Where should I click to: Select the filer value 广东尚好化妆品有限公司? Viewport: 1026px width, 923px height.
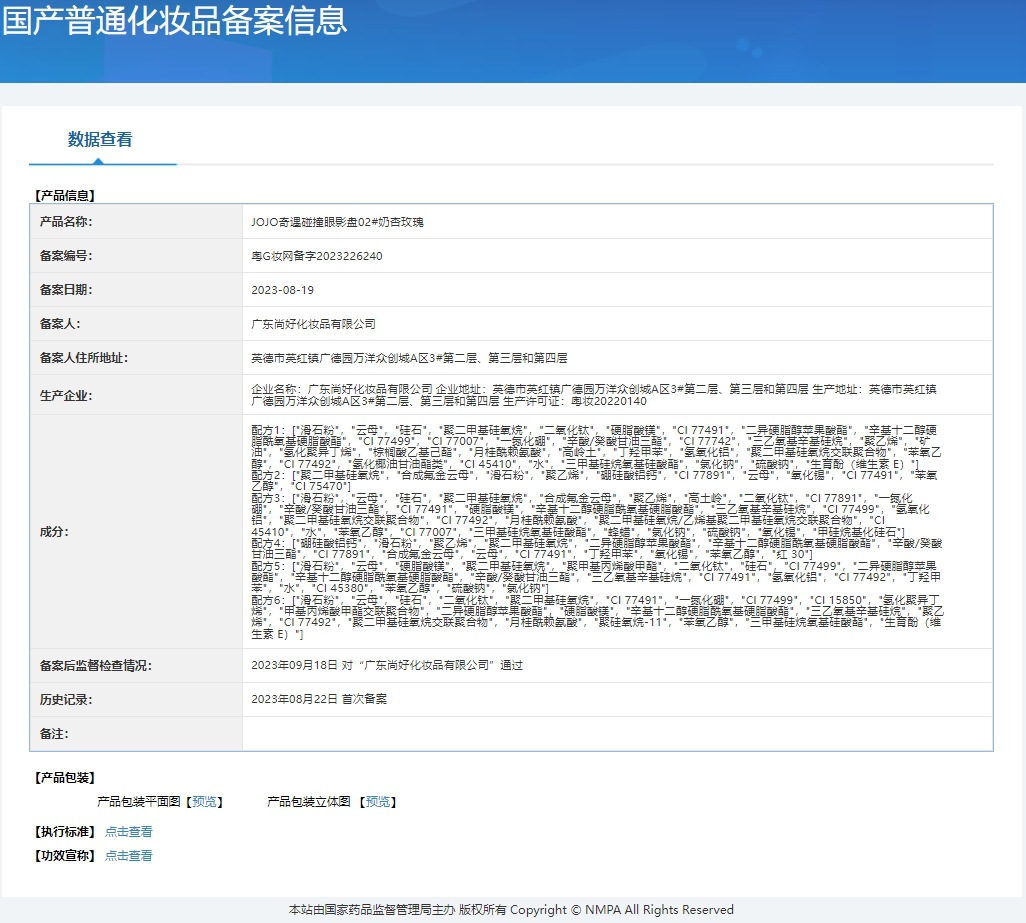(313, 324)
